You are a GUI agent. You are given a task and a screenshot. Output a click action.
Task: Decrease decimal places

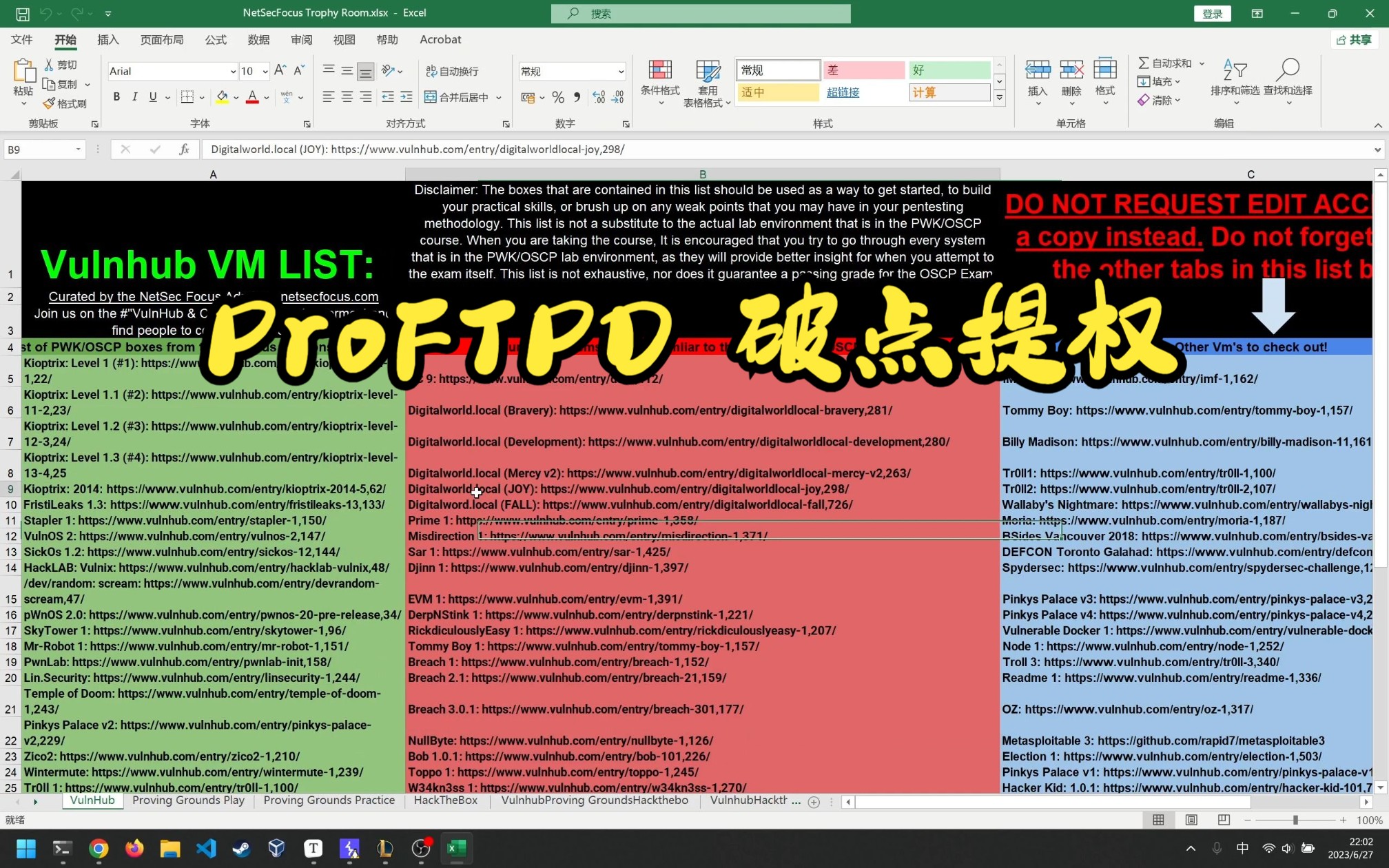618,97
